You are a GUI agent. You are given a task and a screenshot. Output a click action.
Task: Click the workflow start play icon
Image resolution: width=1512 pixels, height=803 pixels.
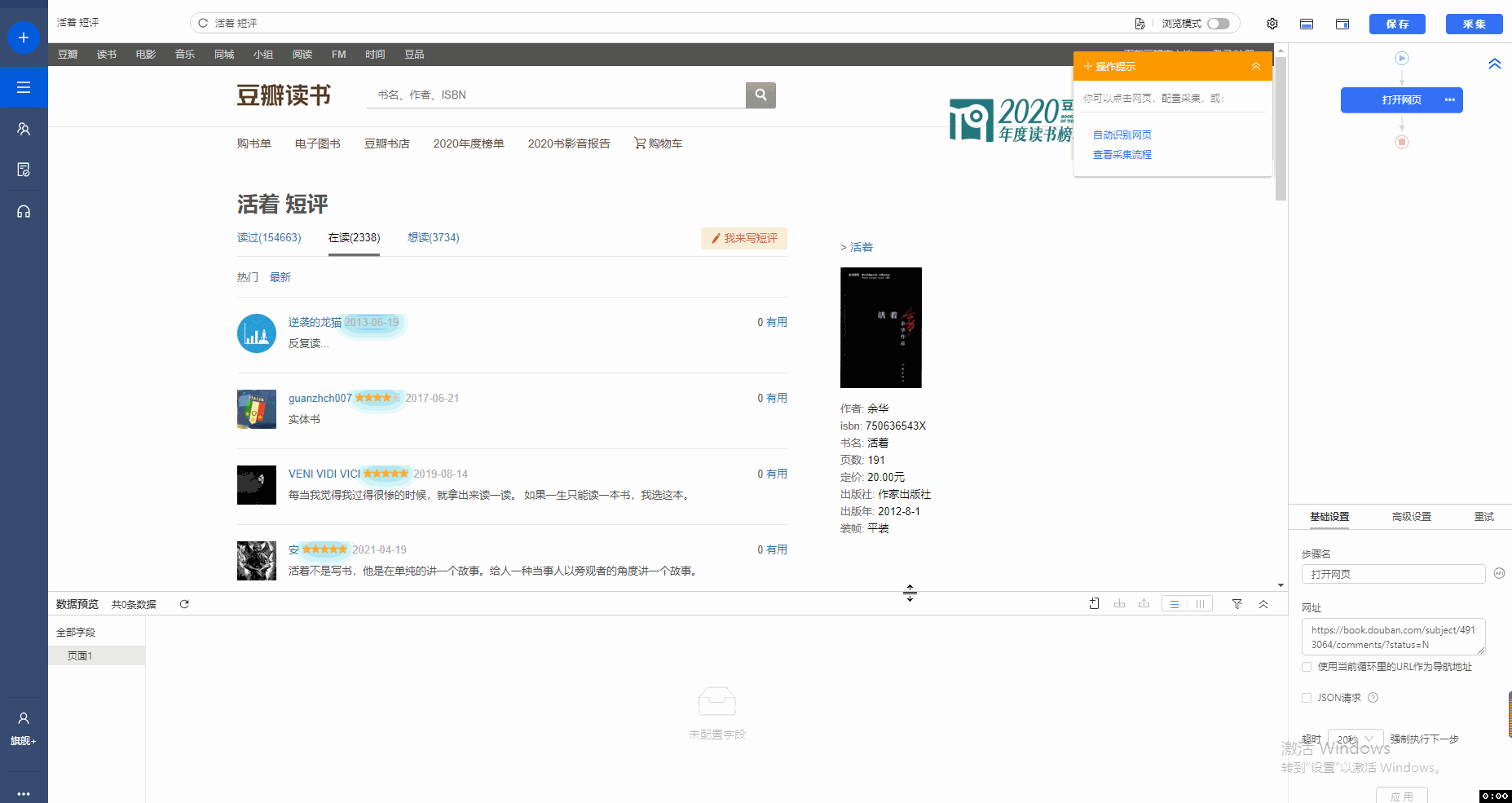[x=1402, y=58]
